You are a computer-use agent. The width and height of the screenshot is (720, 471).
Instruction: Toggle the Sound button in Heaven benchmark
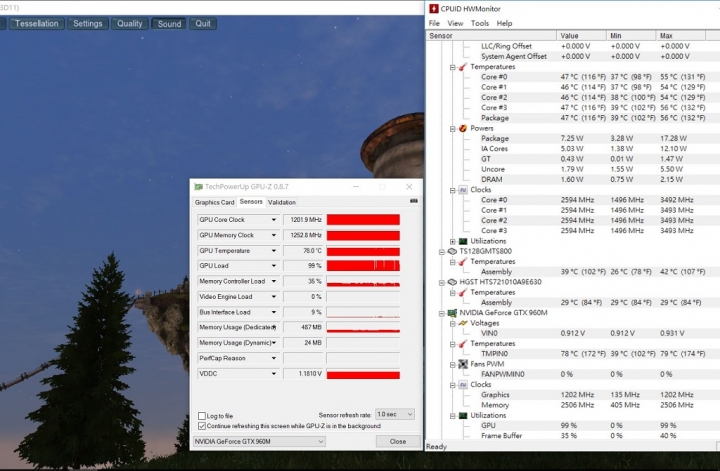[169, 24]
